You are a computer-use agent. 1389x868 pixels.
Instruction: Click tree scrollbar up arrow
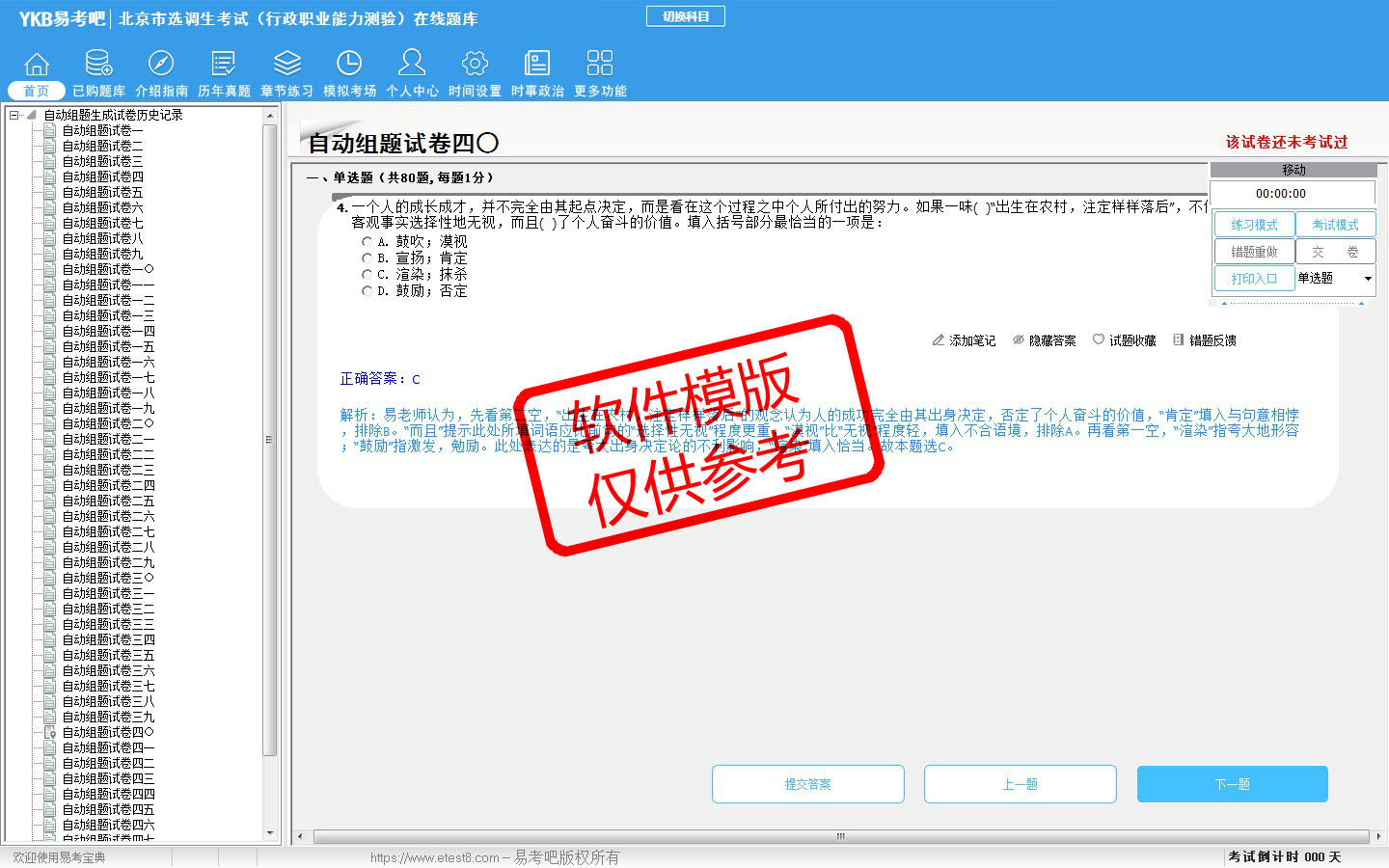click(x=269, y=115)
